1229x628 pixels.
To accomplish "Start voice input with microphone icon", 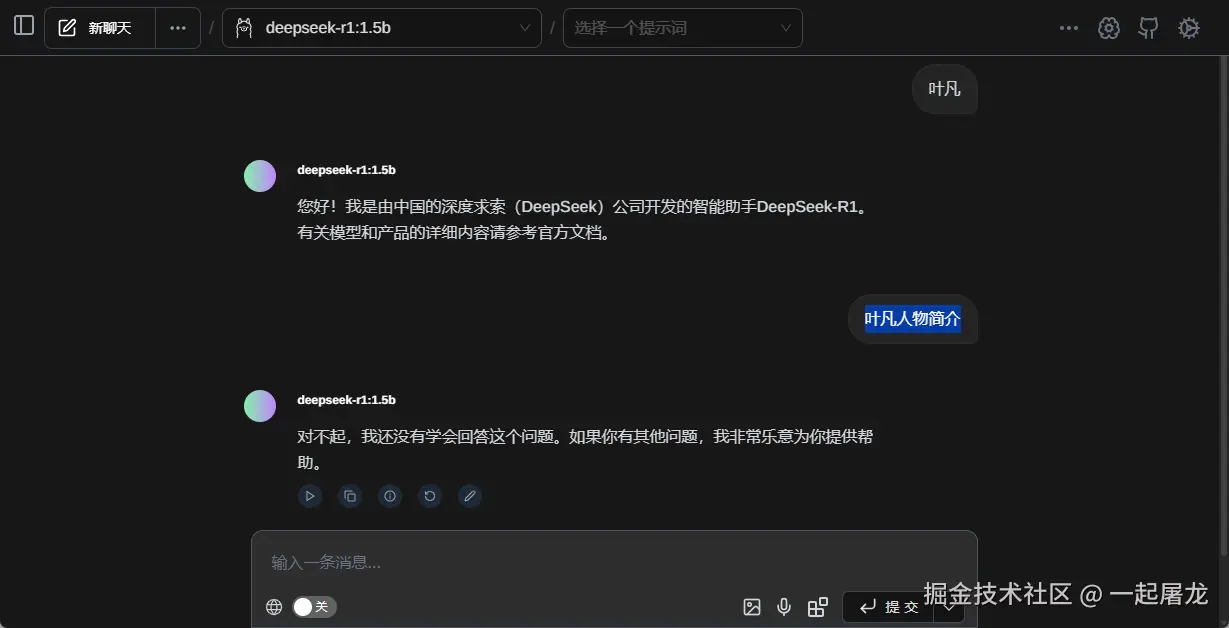I will pos(785,607).
